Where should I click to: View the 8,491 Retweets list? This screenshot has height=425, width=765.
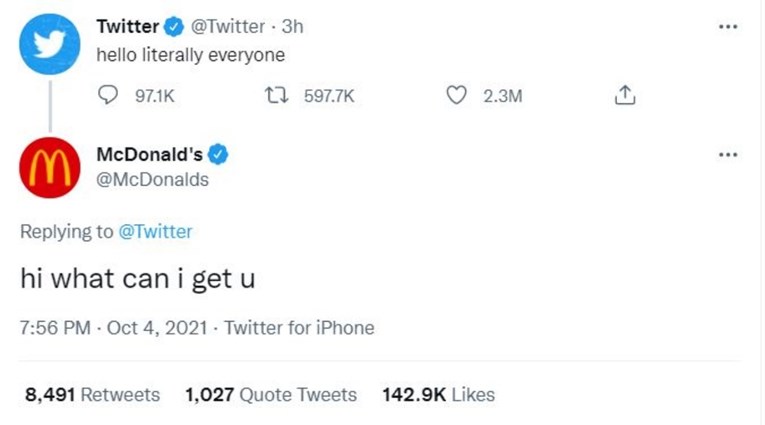tap(92, 395)
